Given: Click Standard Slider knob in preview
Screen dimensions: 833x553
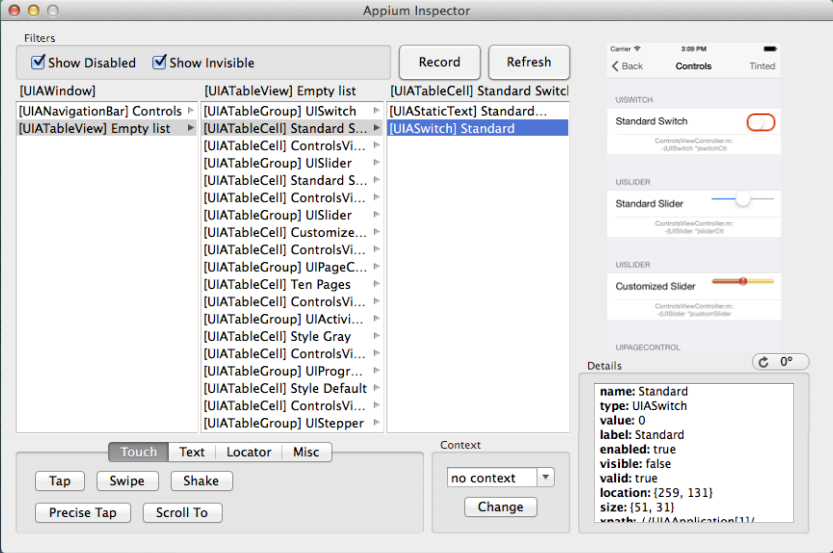Looking at the screenshot, I should pos(743,199).
